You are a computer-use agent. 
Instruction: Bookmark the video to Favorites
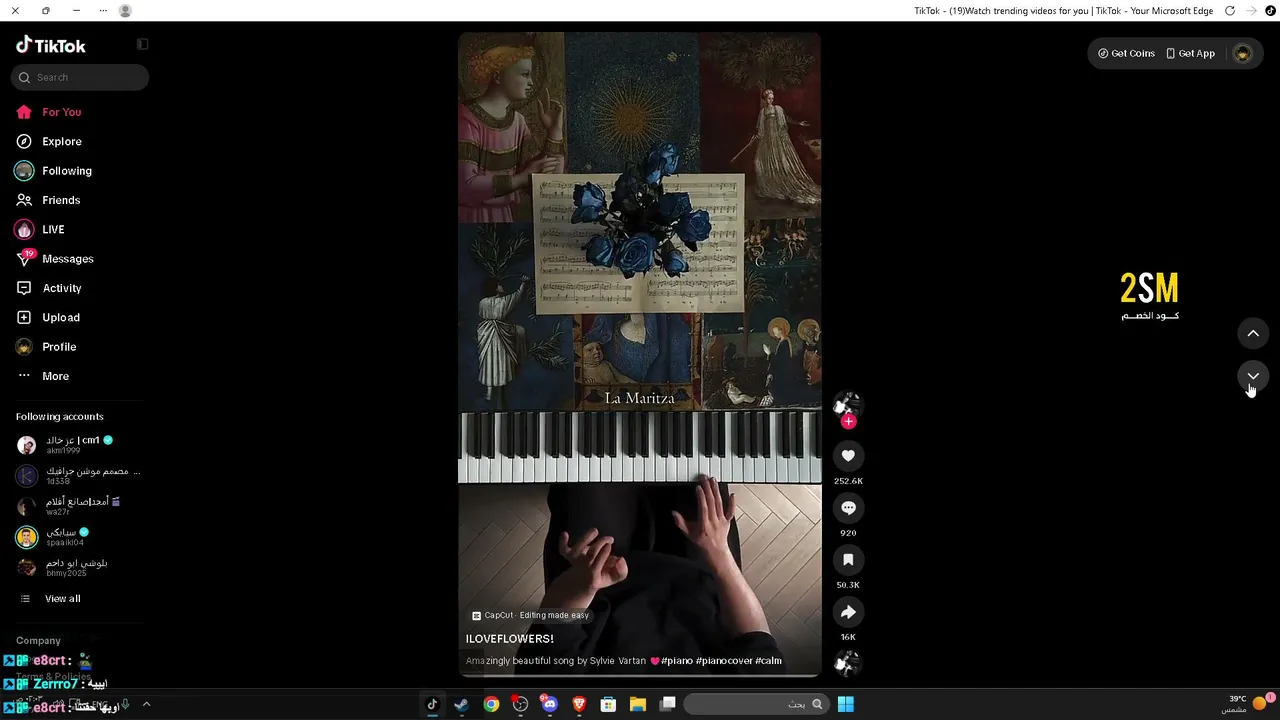point(848,560)
